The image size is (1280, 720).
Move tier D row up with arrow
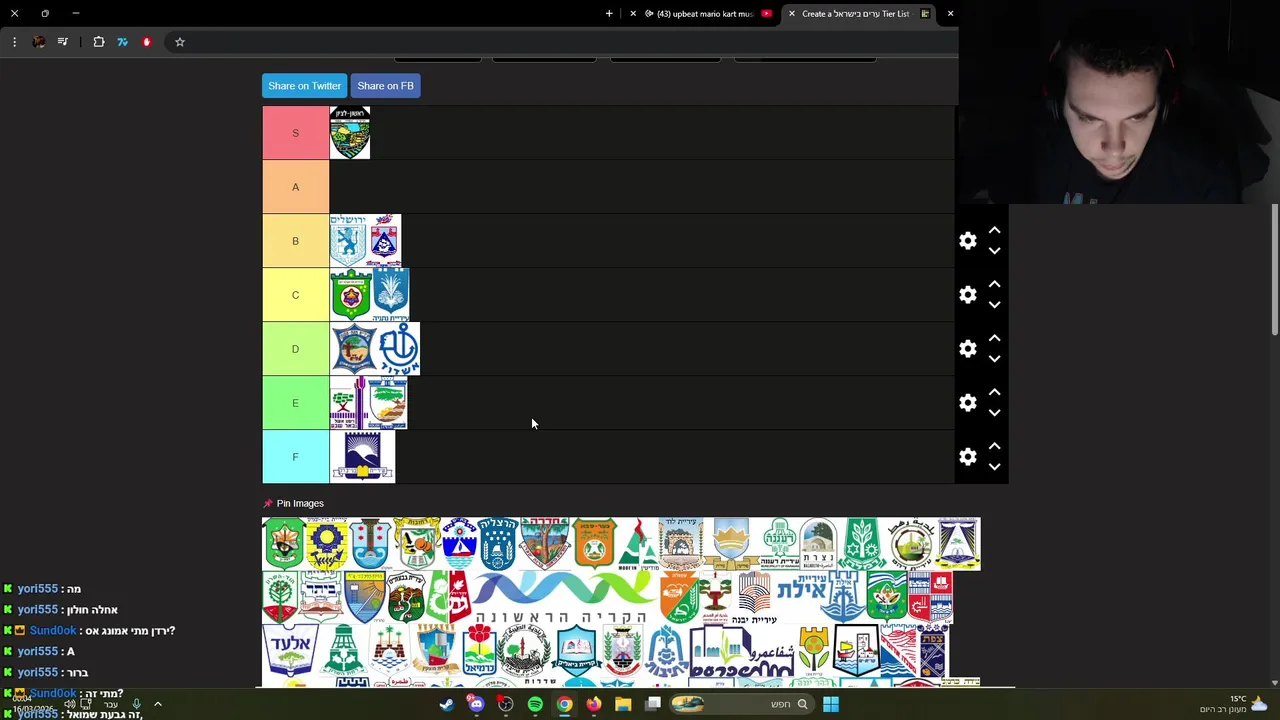tap(994, 338)
